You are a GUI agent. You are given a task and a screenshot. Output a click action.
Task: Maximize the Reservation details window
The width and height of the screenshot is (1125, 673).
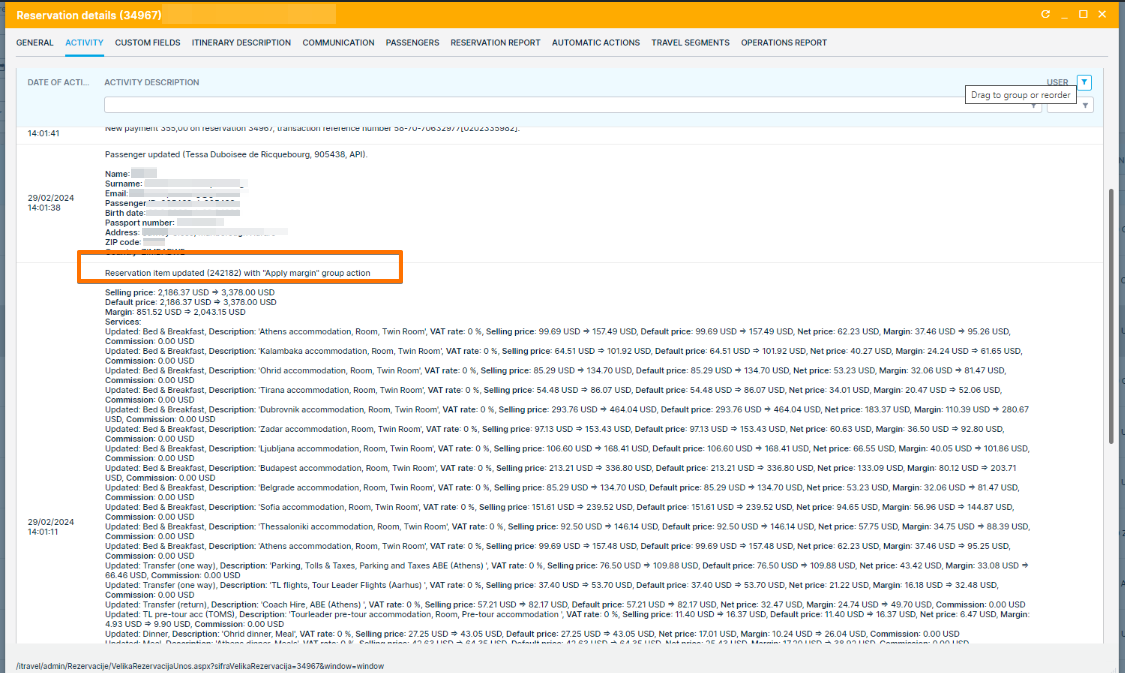tap(1083, 14)
